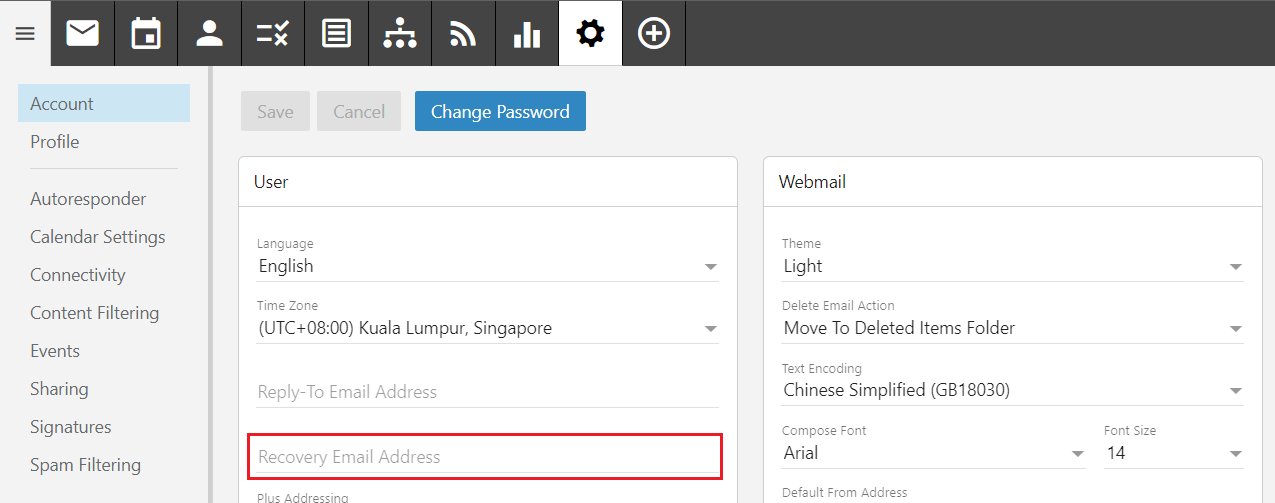Viewport: 1275px width, 503px height.
Task: Open the Email mail icon
Action: [83, 34]
